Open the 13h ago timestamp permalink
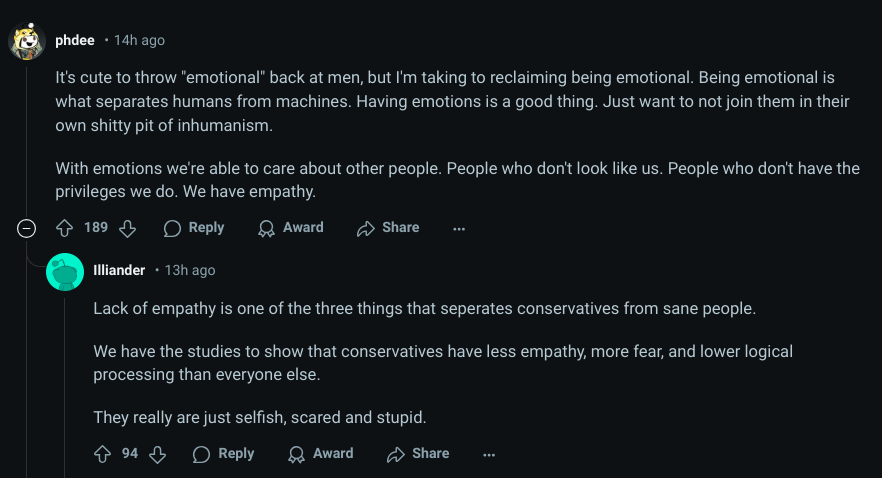882x478 pixels. [x=190, y=270]
